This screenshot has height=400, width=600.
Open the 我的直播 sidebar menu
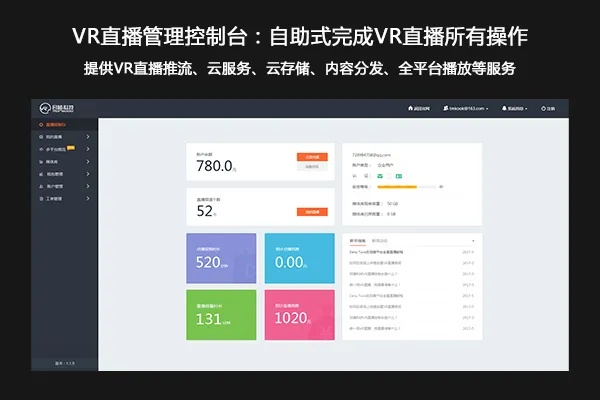(64, 137)
